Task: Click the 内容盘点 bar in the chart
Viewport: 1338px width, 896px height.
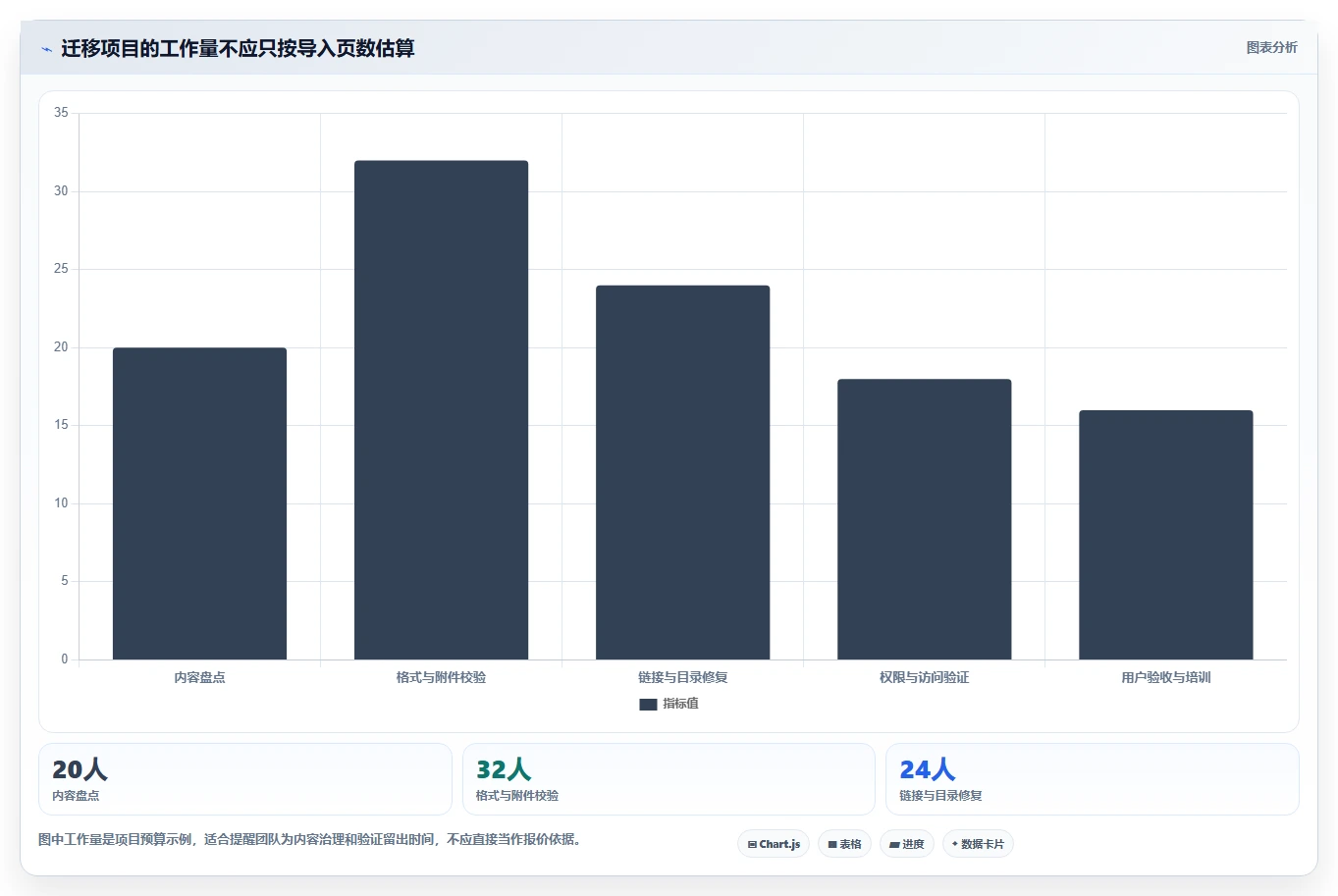Action: tap(199, 503)
